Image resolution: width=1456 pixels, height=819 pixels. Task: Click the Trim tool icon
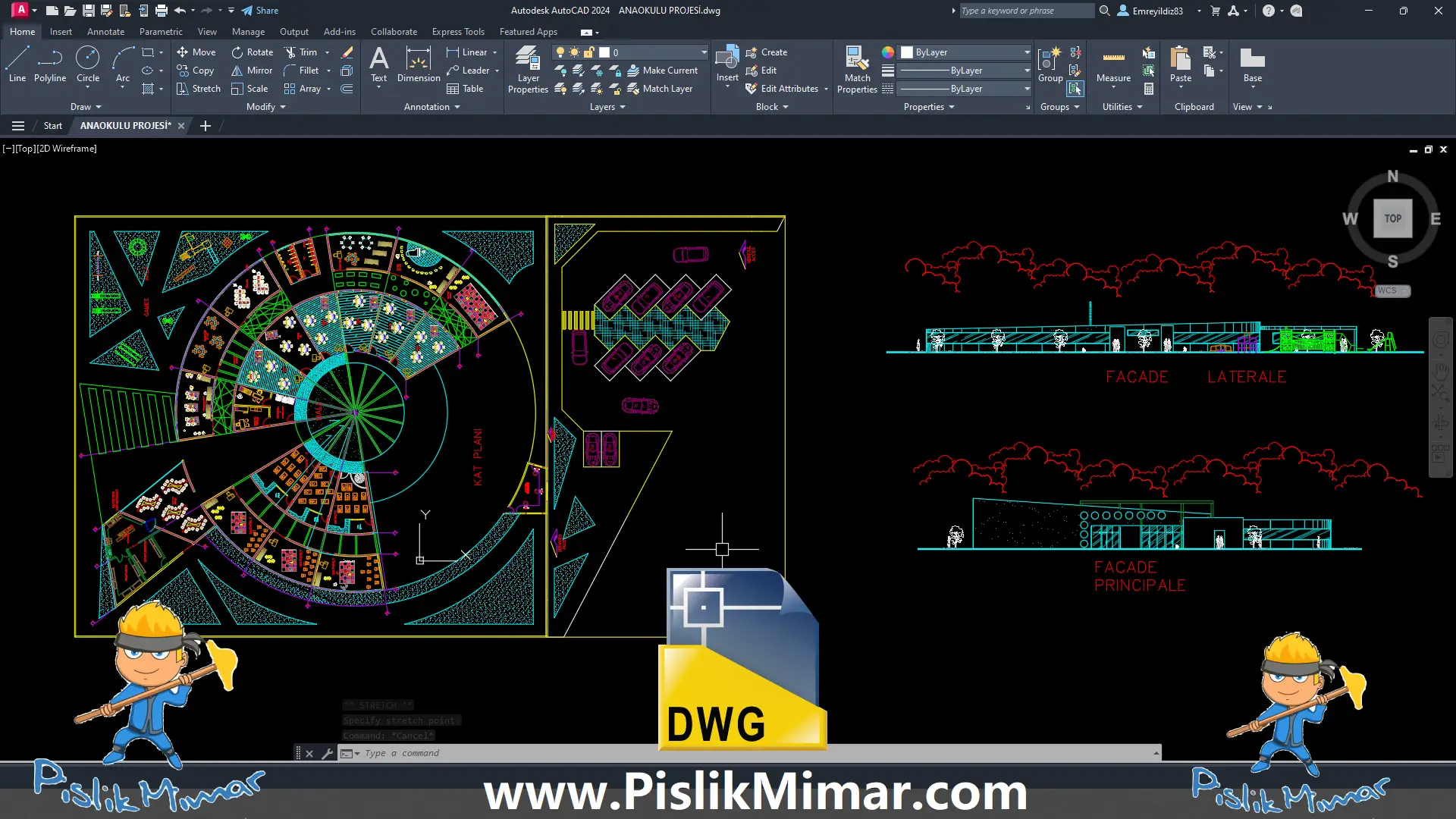point(290,52)
